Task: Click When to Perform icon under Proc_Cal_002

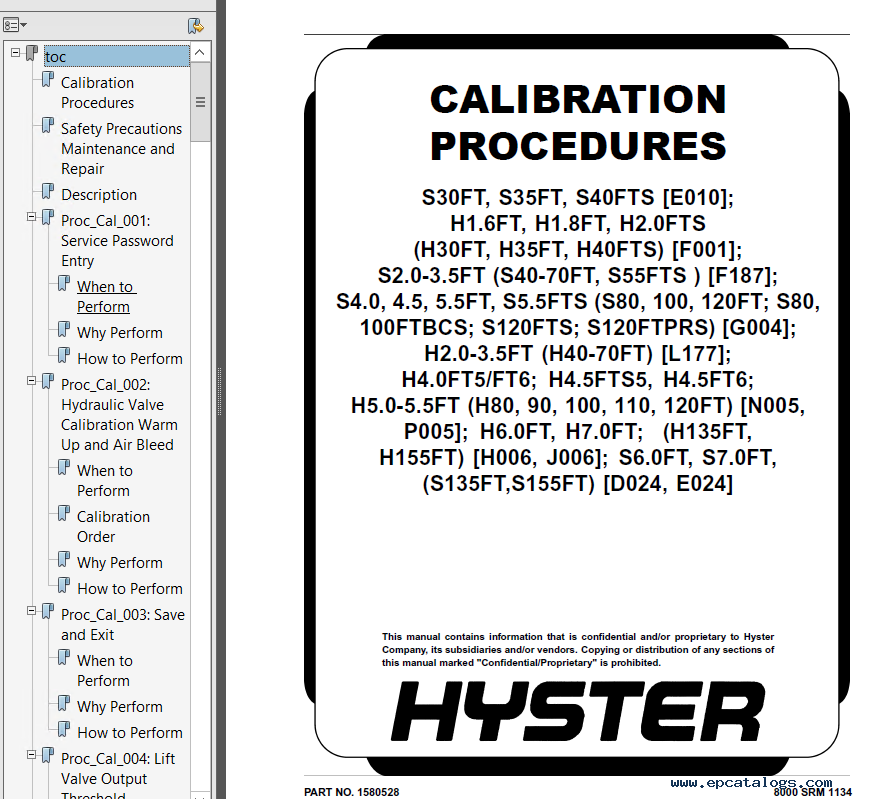Action: 64,467
